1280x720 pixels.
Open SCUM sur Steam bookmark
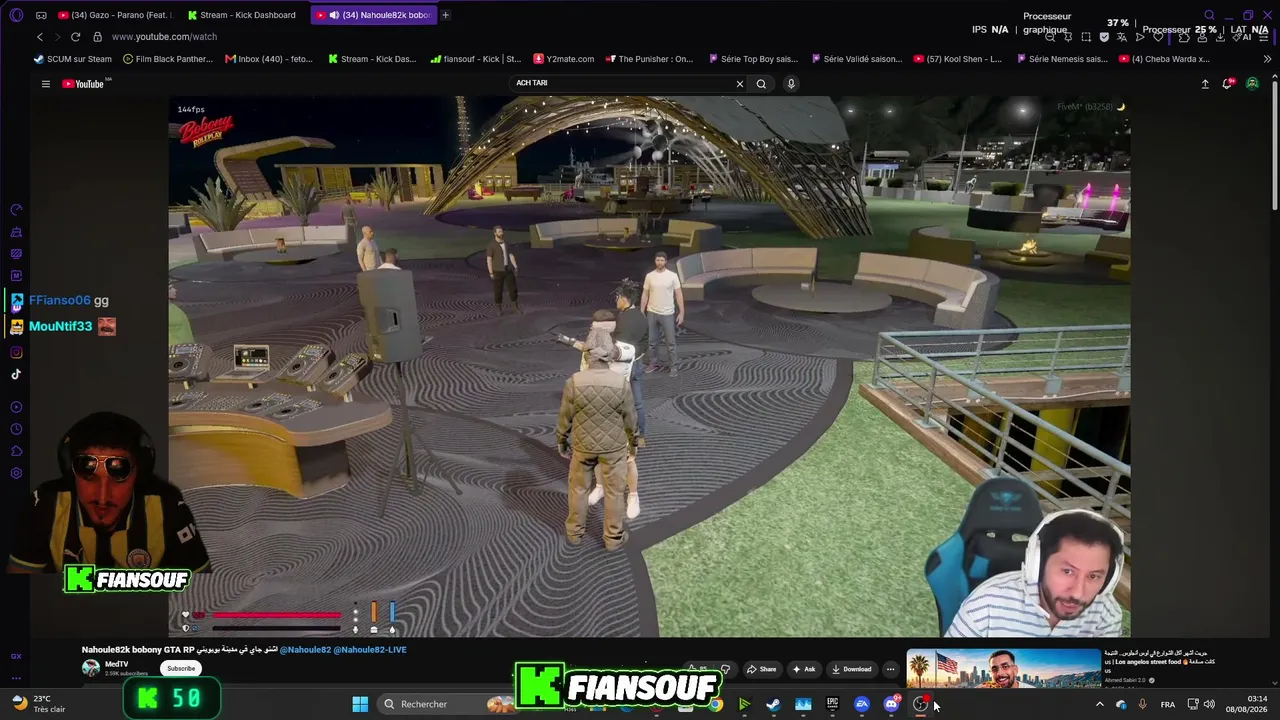click(72, 59)
